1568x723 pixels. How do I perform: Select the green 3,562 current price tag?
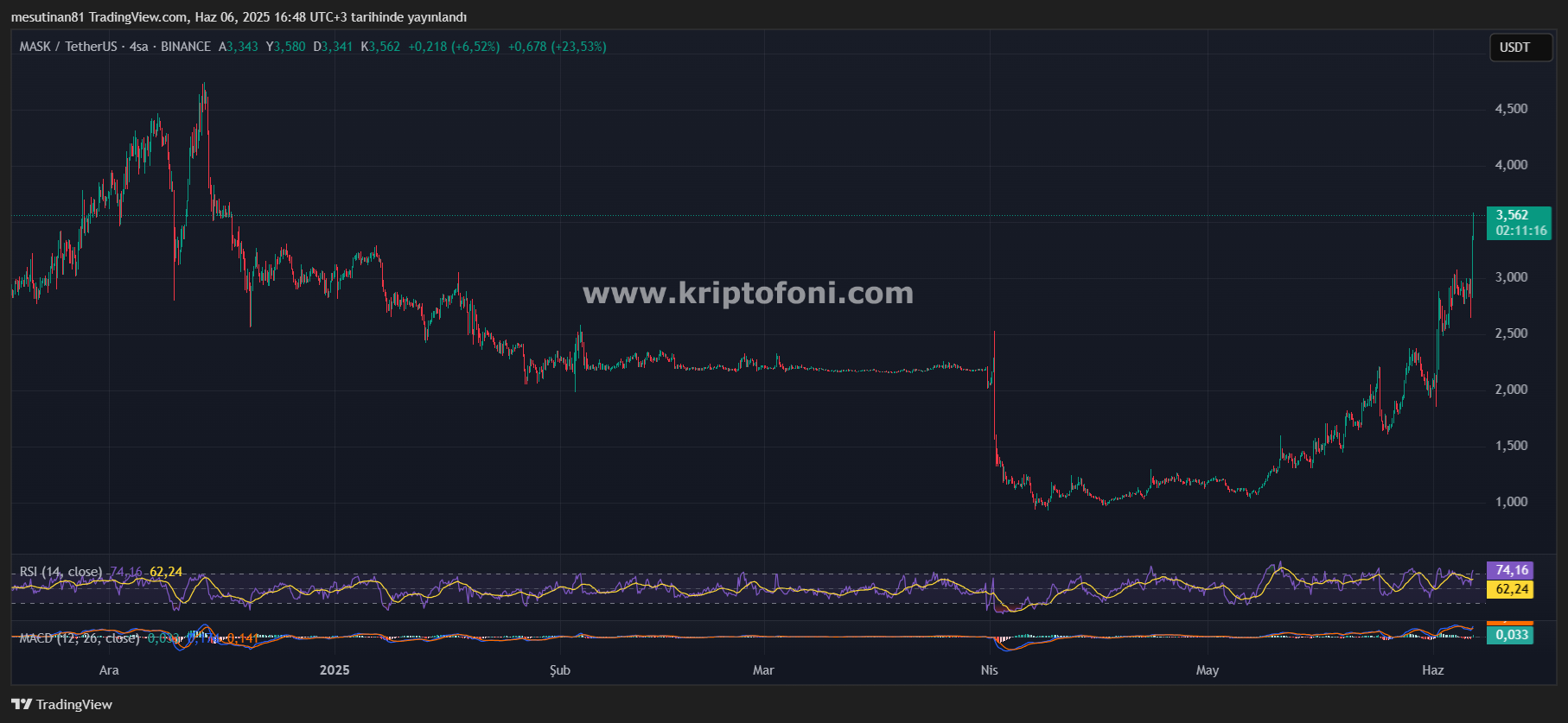[1519, 223]
